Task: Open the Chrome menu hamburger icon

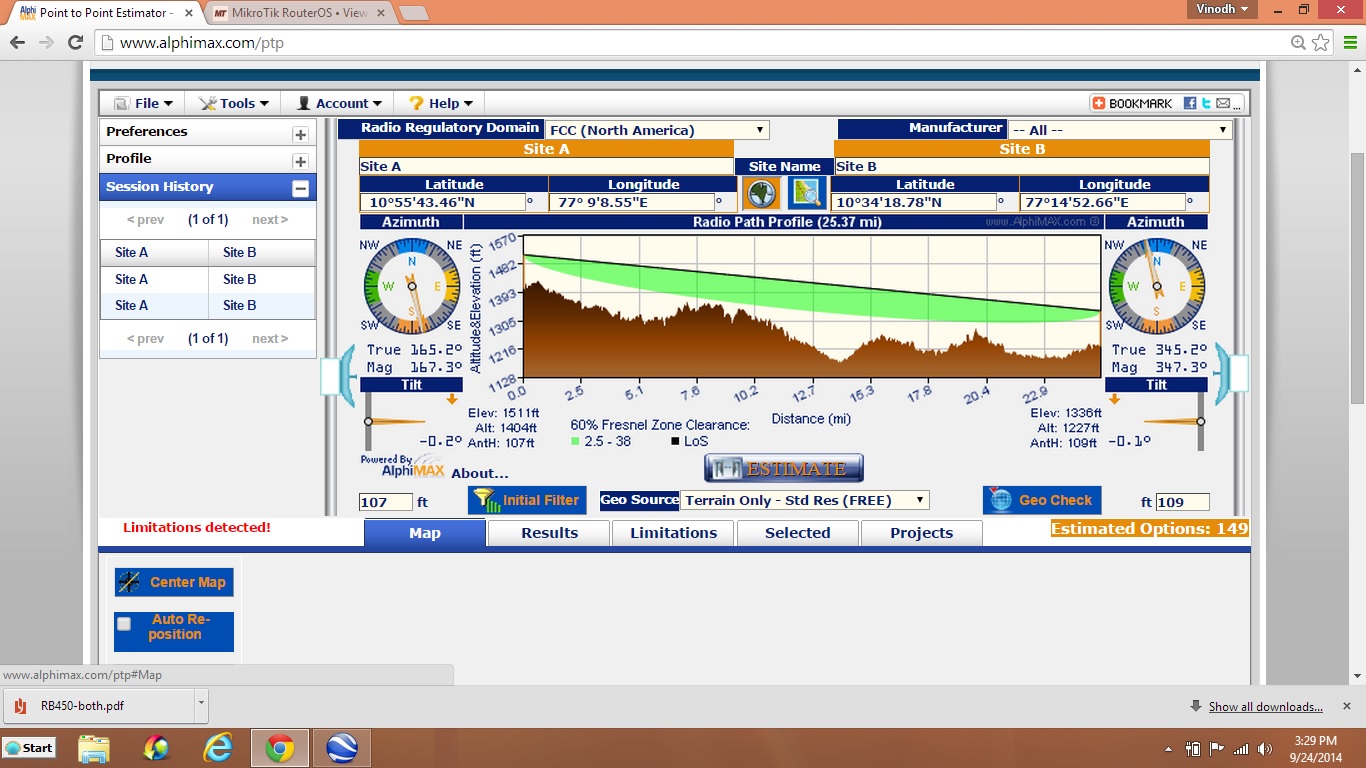Action: point(1349,42)
